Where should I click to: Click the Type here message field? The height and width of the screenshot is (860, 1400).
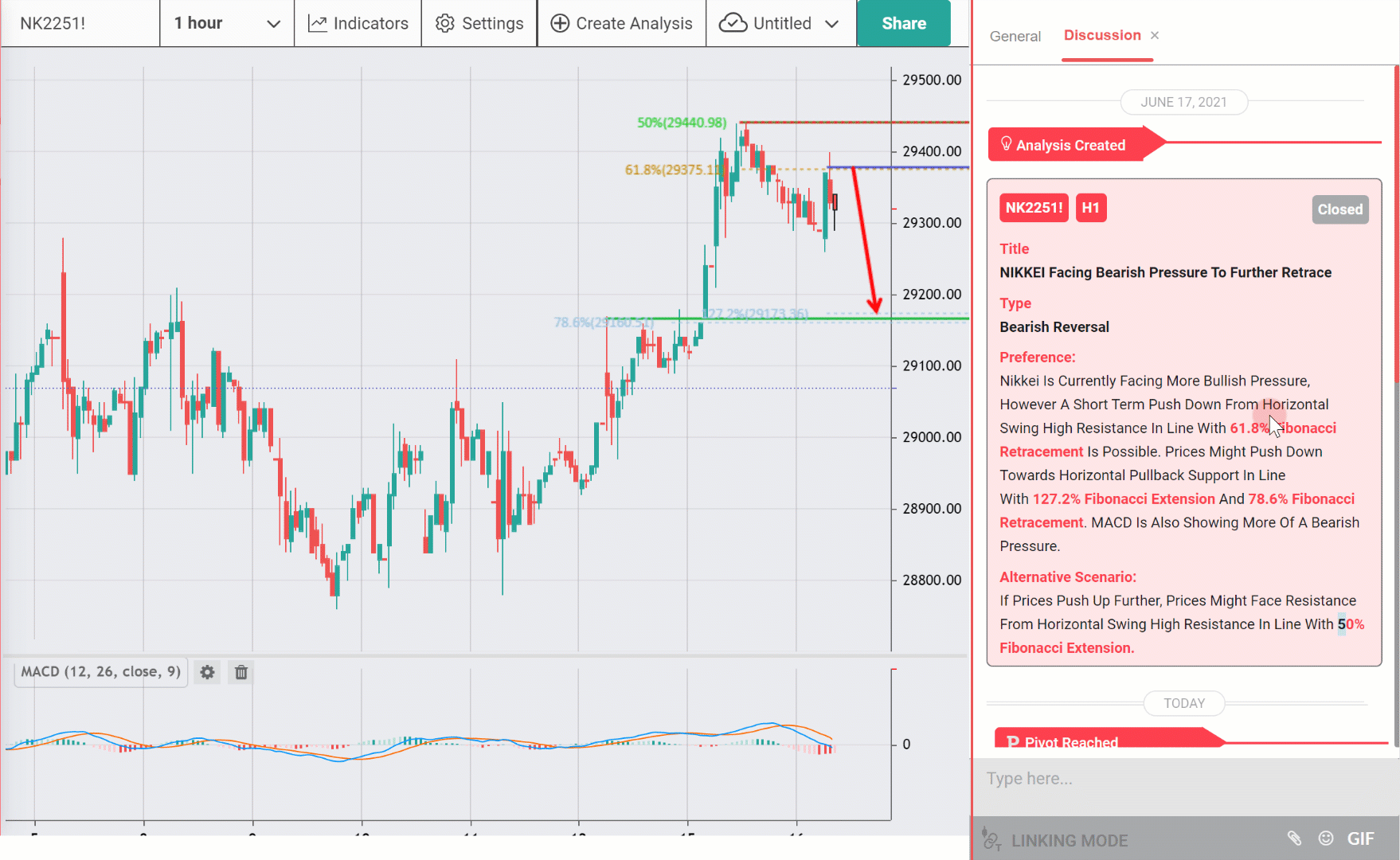[1185, 779]
